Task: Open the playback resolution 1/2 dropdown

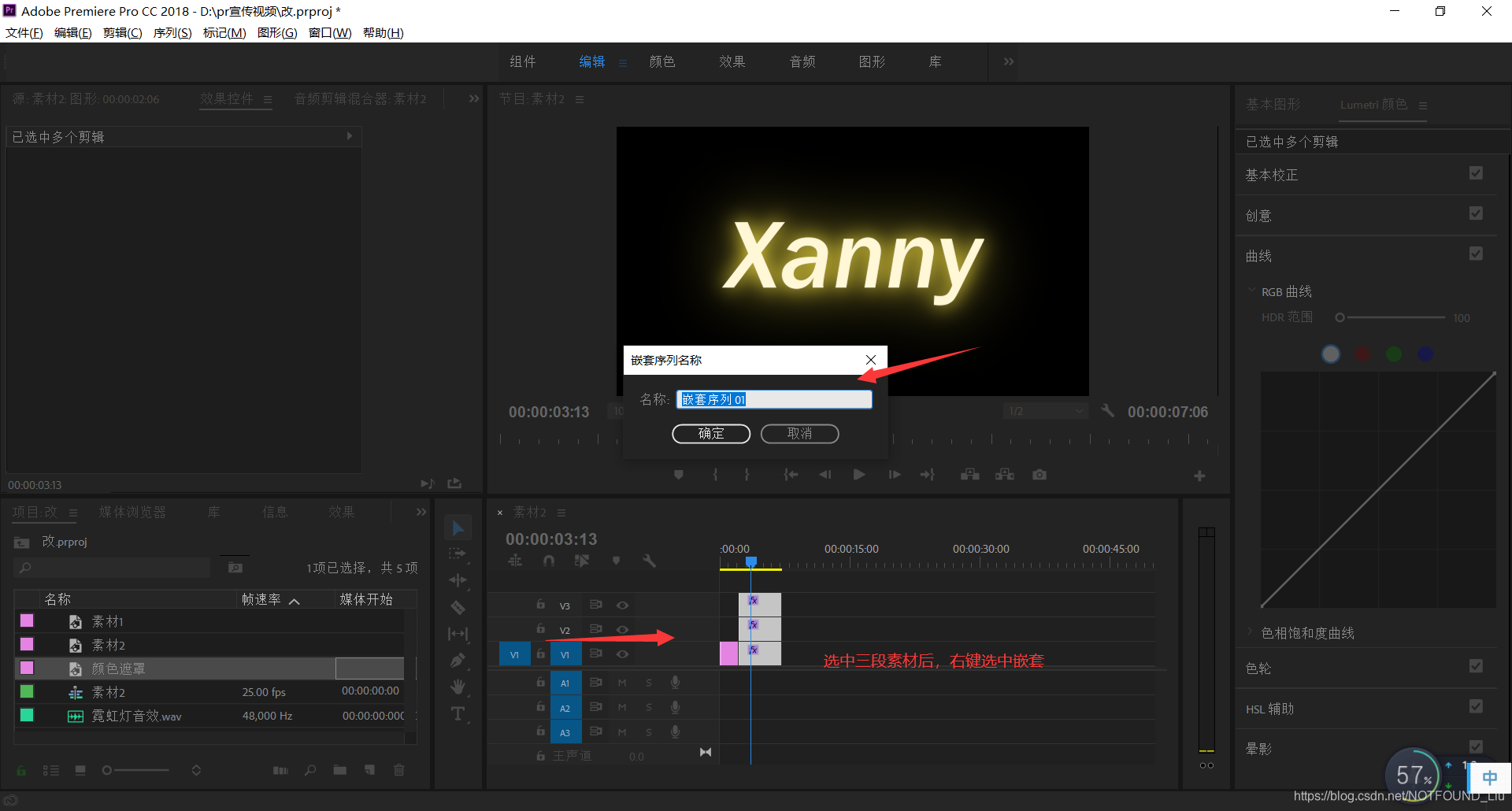Action: [x=1045, y=410]
